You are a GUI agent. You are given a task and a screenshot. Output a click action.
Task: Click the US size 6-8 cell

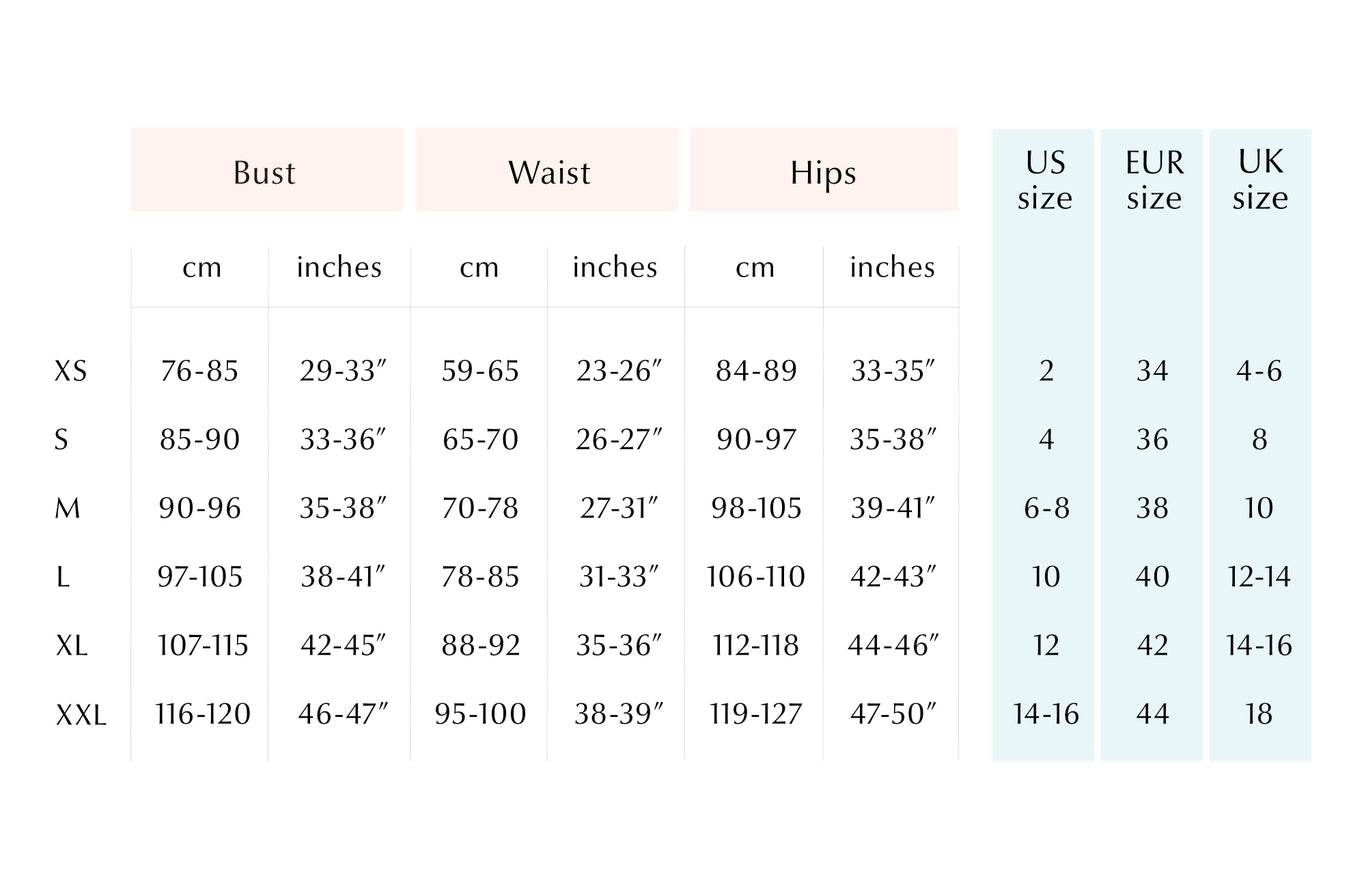pos(1046,509)
